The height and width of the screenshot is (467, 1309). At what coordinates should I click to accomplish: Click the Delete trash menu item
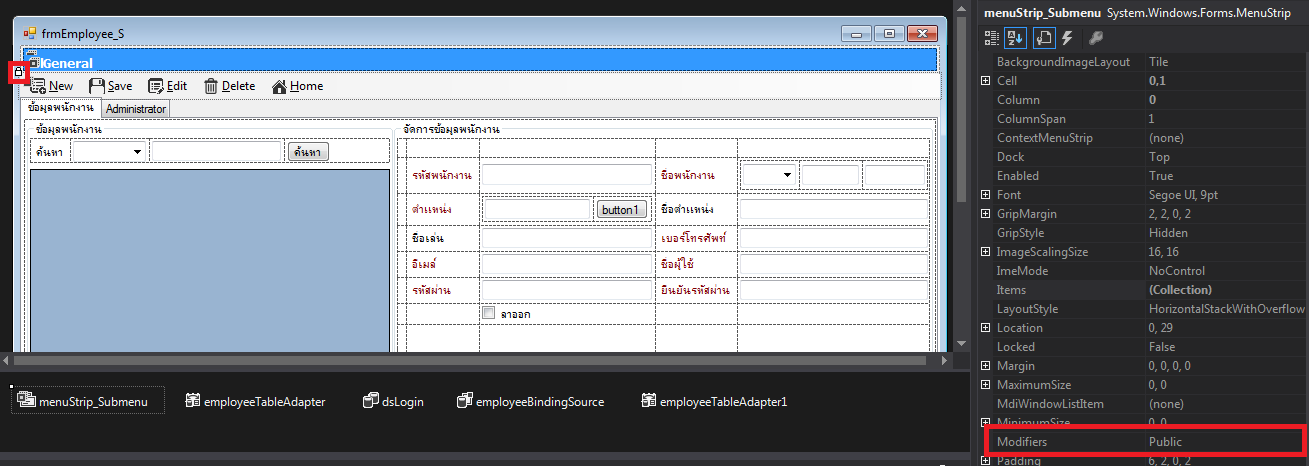[x=229, y=86]
